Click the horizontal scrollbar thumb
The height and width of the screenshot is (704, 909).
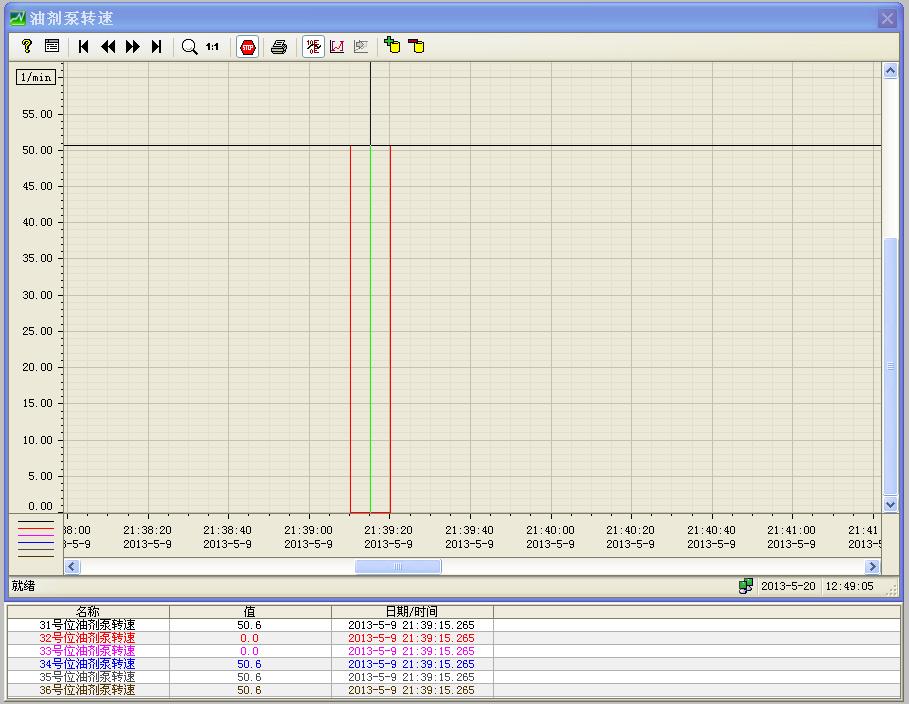(398, 566)
